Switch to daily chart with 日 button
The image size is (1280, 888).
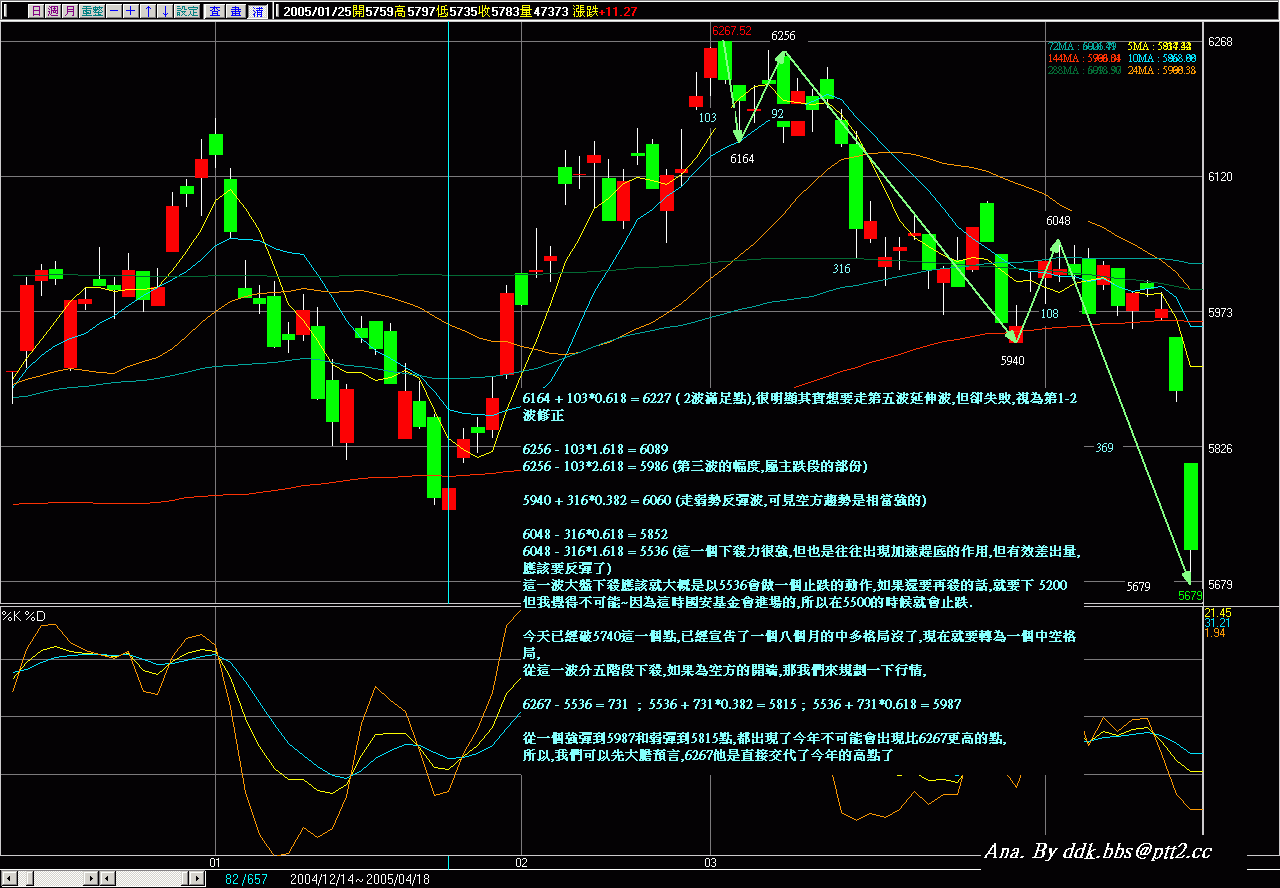[36, 11]
